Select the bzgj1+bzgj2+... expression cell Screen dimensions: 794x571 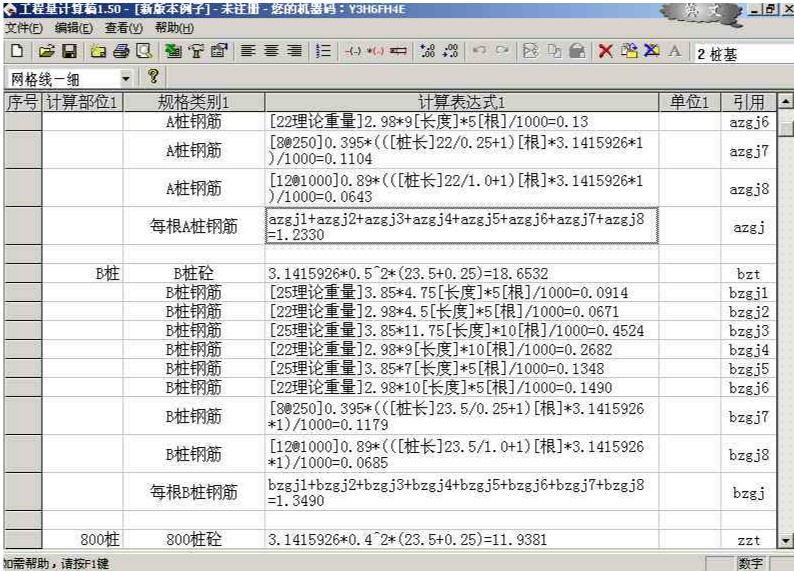(x=461, y=492)
